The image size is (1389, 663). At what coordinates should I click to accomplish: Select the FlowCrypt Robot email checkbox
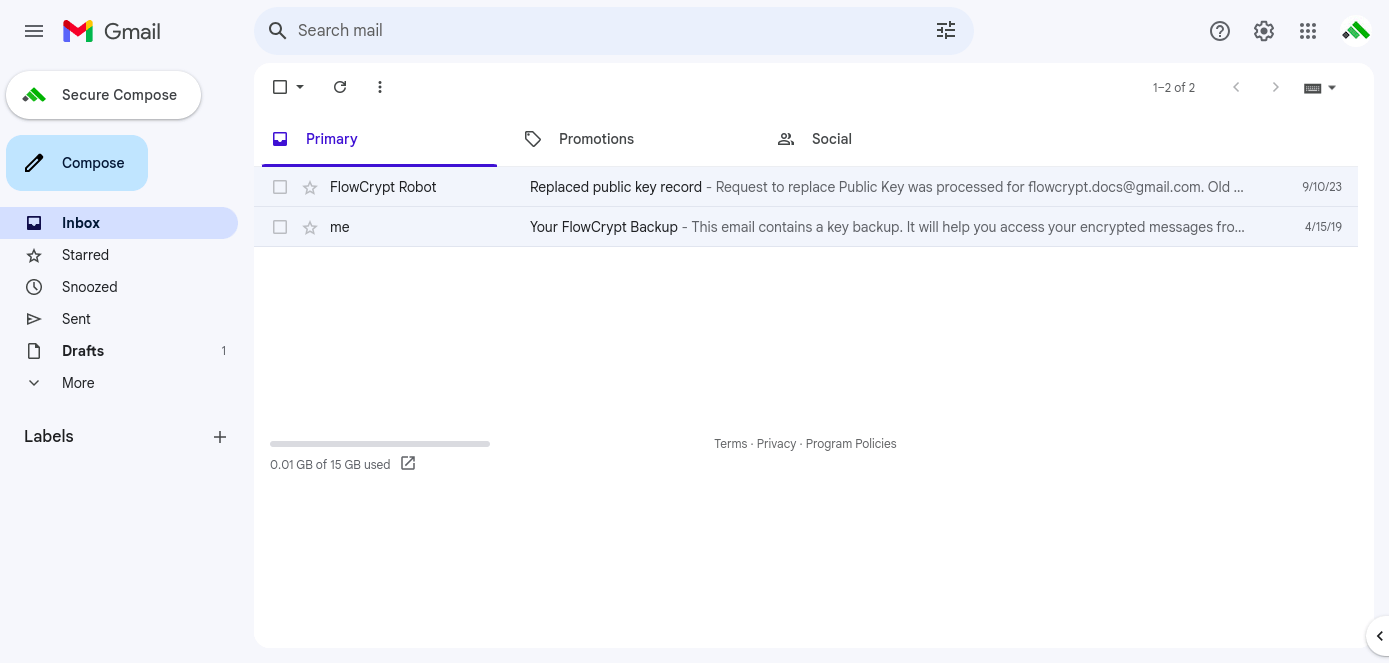[280, 187]
